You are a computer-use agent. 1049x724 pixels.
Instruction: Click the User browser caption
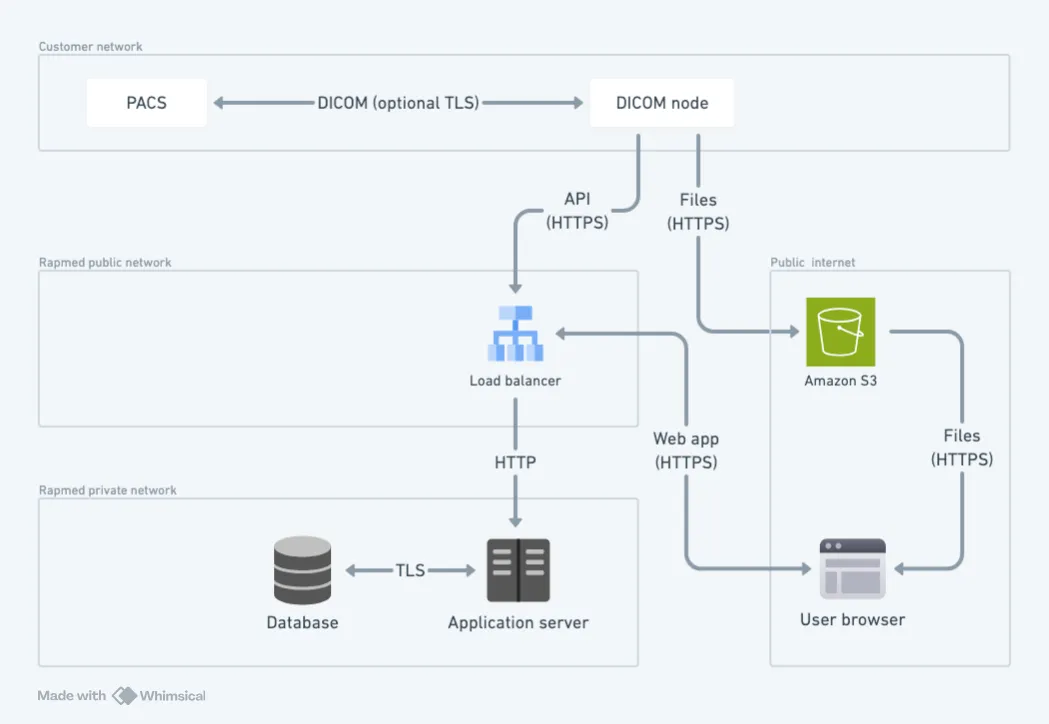pyautogui.click(x=852, y=620)
